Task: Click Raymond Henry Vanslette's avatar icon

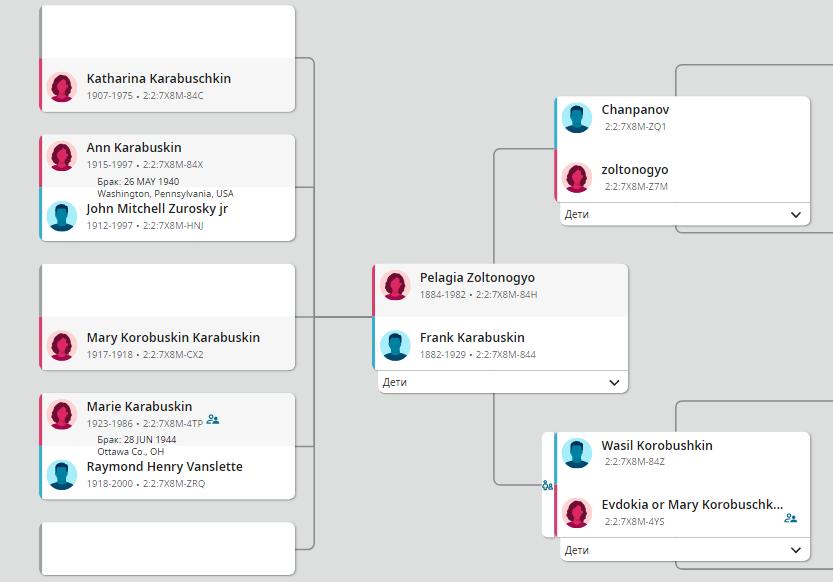Action: pos(62,474)
